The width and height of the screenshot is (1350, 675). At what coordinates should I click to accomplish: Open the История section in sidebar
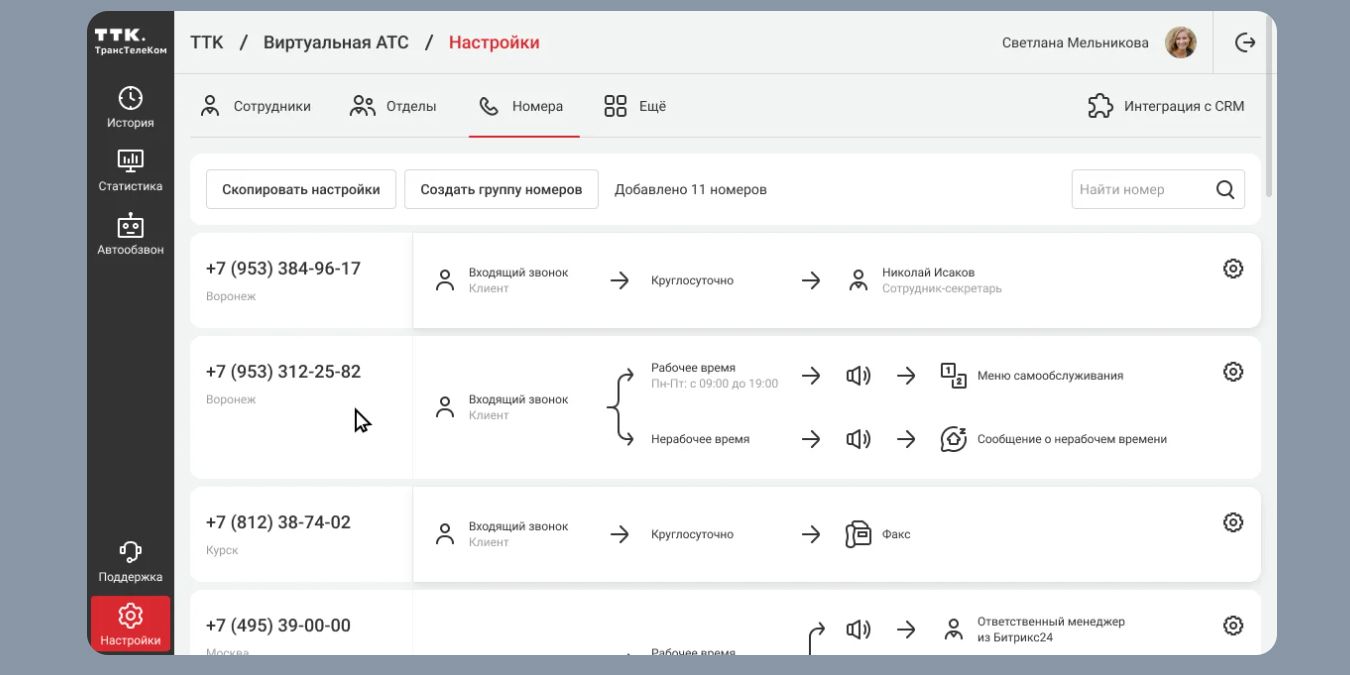130,108
